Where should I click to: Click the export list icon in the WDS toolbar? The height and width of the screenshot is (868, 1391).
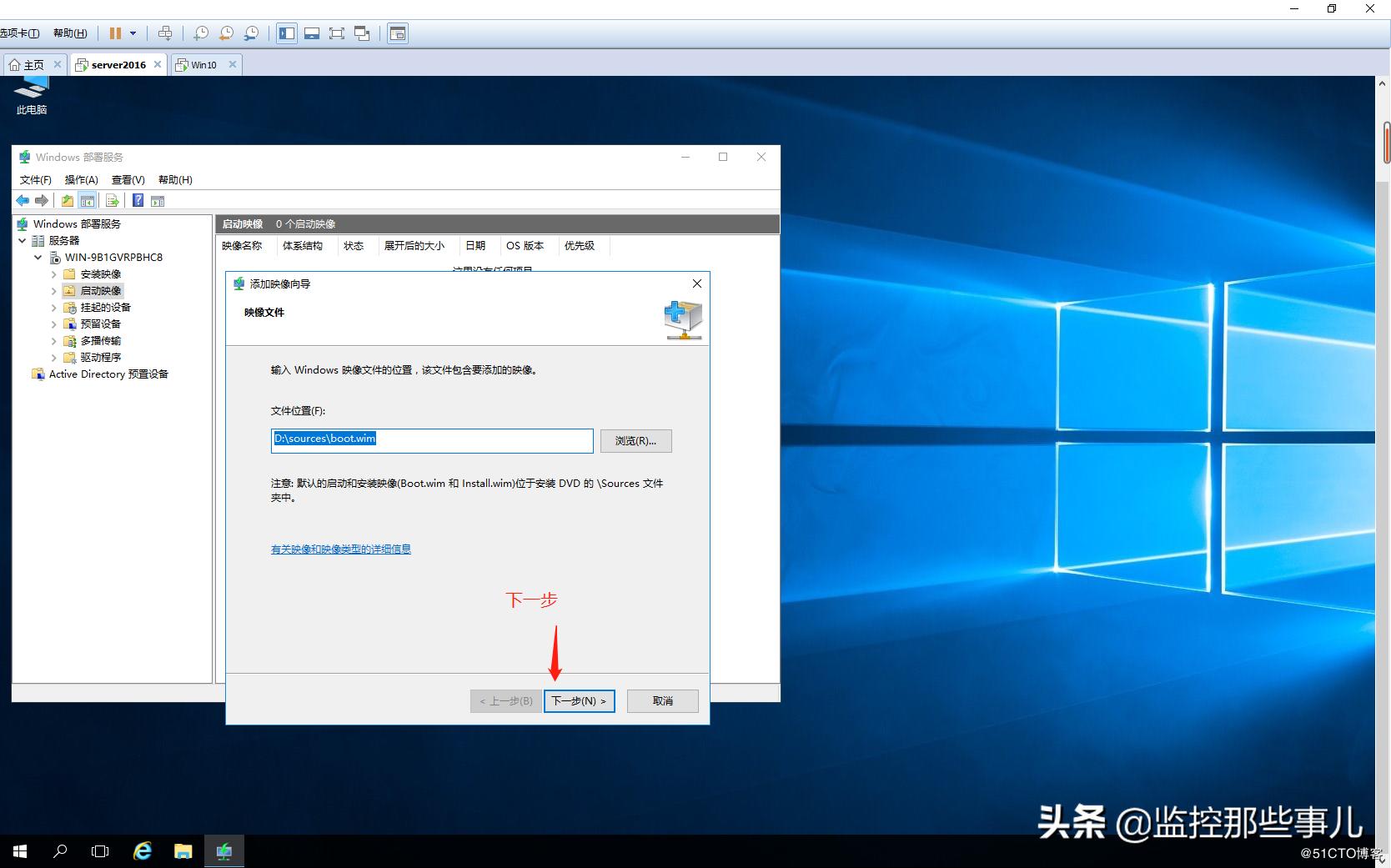tap(113, 200)
